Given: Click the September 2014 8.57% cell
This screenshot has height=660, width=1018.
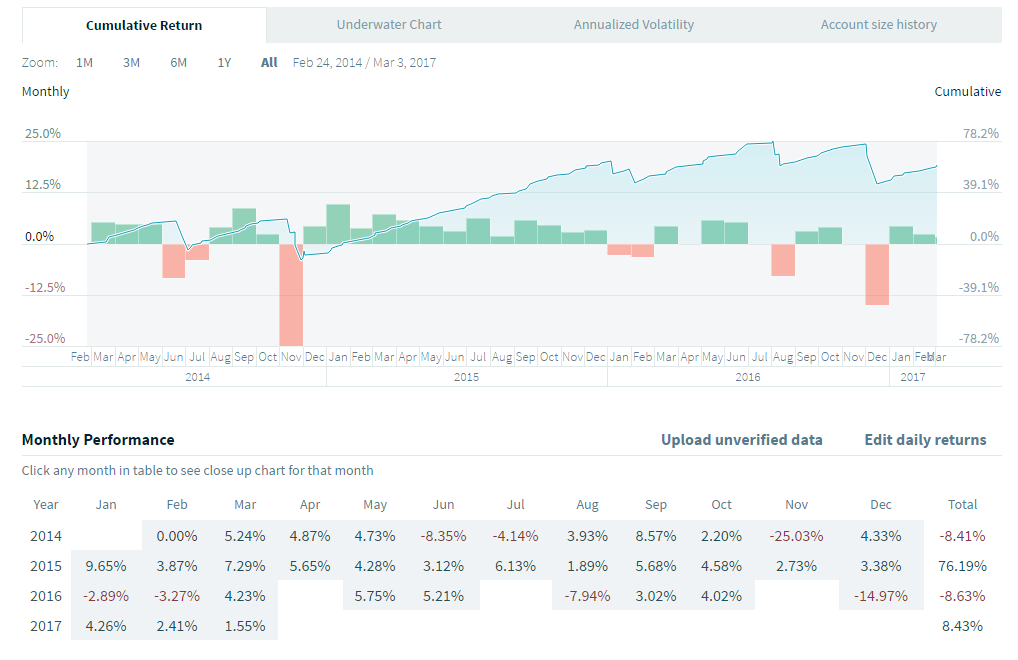Looking at the screenshot, I should click(x=657, y=535).
